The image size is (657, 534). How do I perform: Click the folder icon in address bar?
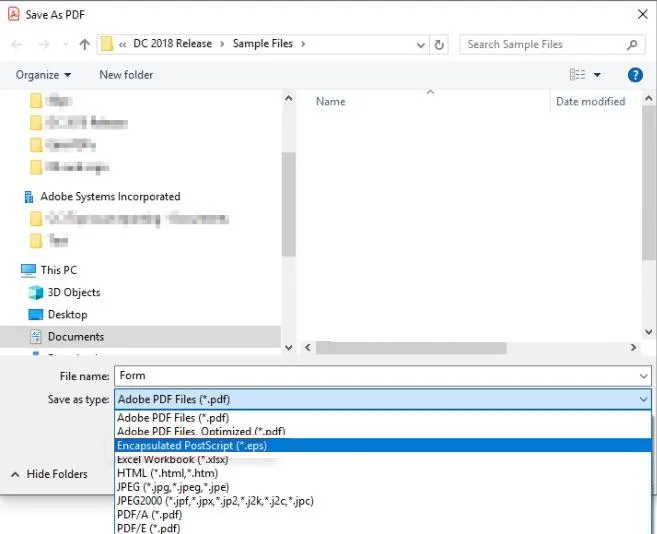[x=107, y=44]
